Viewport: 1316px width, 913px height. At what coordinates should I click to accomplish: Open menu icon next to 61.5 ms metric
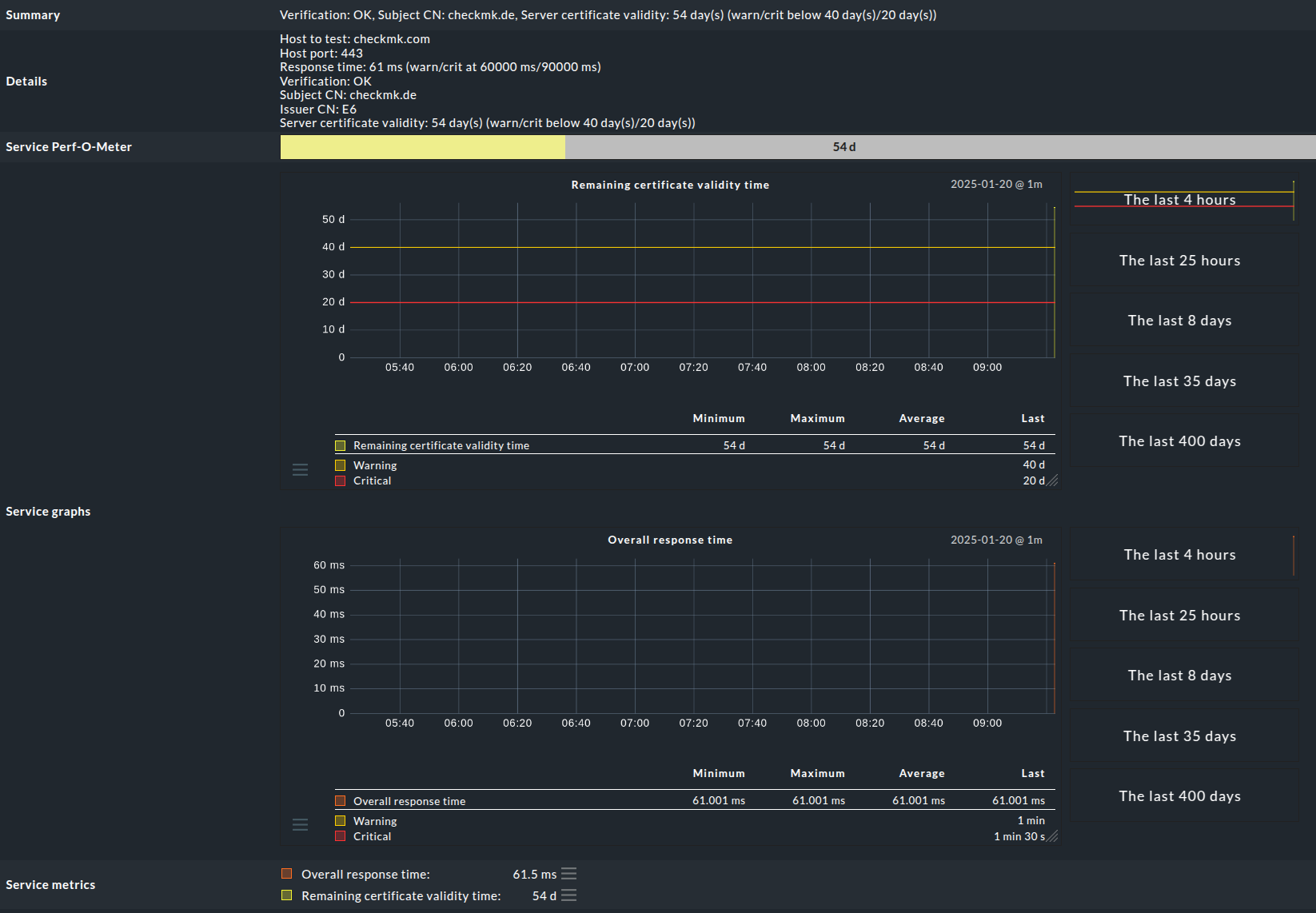click(x=568, y=874)
